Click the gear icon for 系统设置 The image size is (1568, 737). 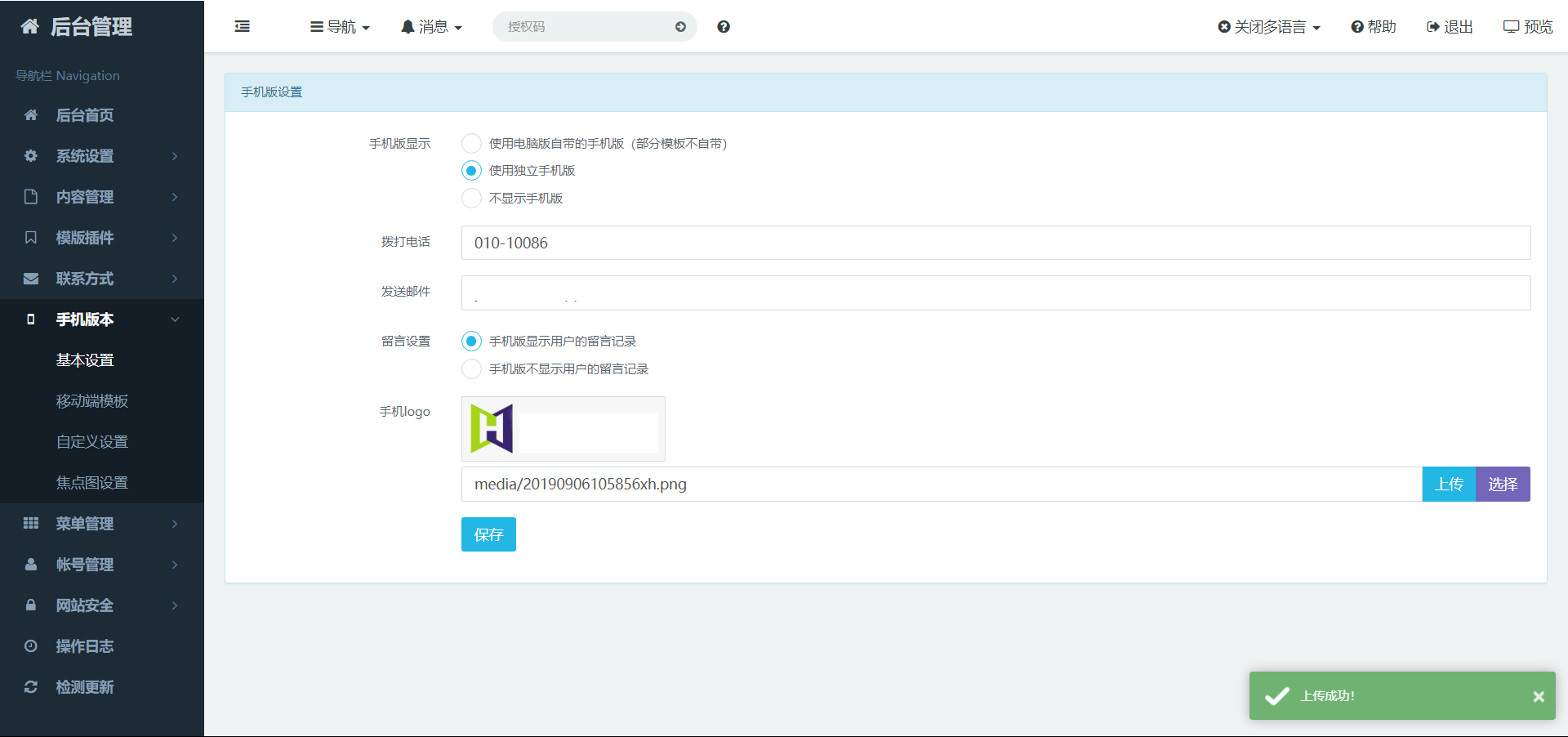click(x=31, y=156)
